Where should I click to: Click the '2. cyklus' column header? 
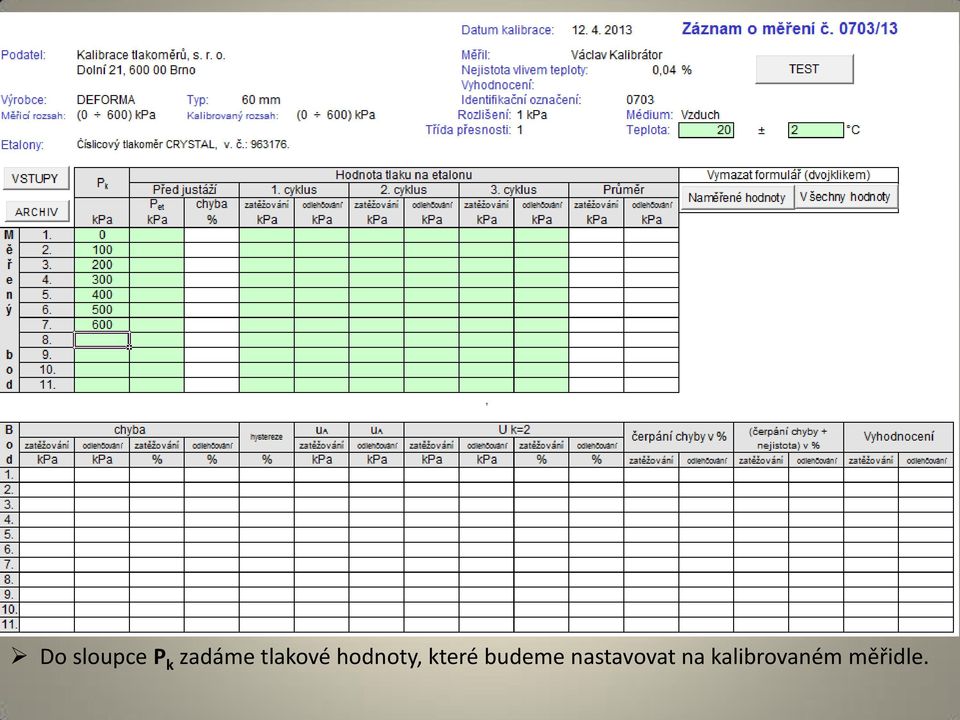[x=403, y=190]
